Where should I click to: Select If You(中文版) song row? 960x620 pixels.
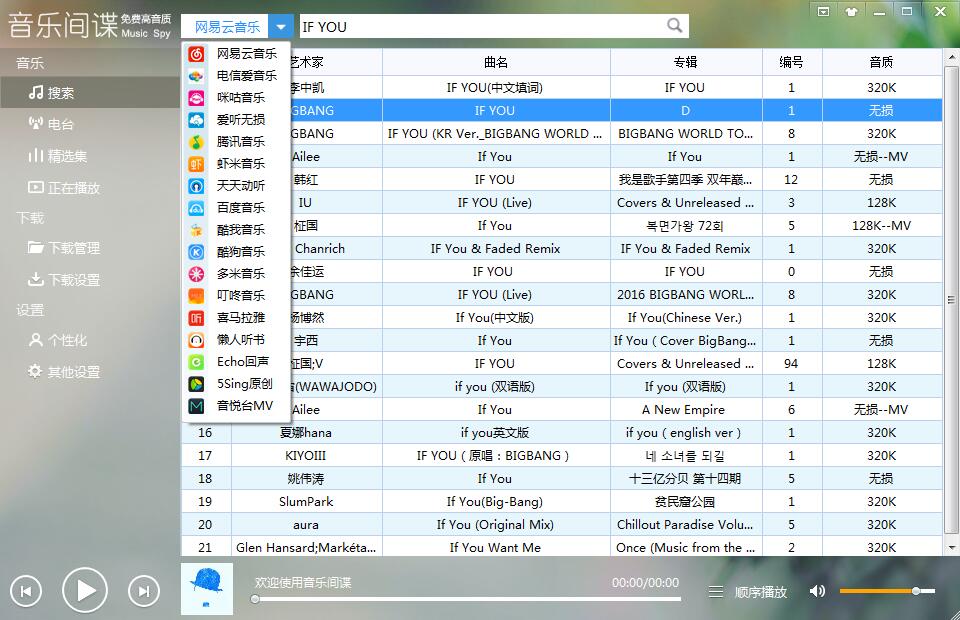point(561,318)
